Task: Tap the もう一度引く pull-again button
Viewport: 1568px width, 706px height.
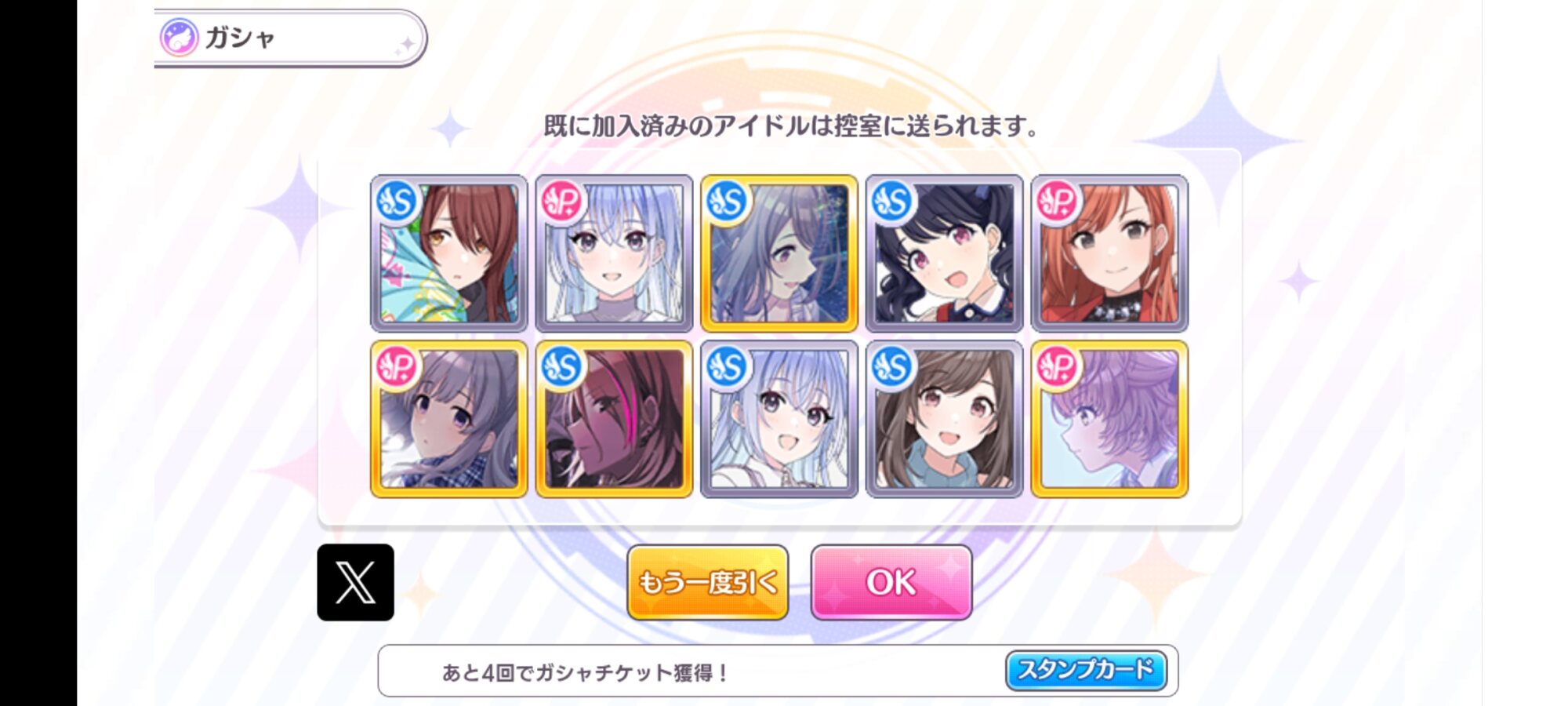Action: pyautogui.click(x=707, y=582)
